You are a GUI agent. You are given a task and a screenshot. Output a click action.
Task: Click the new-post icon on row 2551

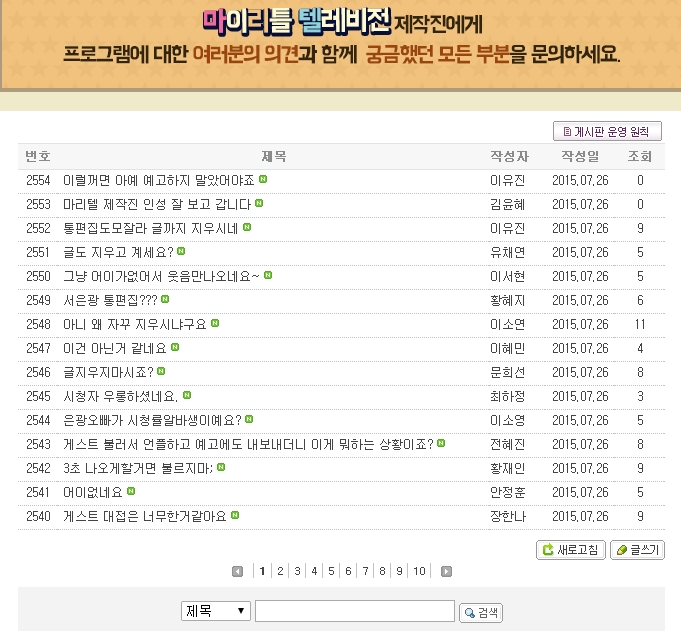(181, 251)
